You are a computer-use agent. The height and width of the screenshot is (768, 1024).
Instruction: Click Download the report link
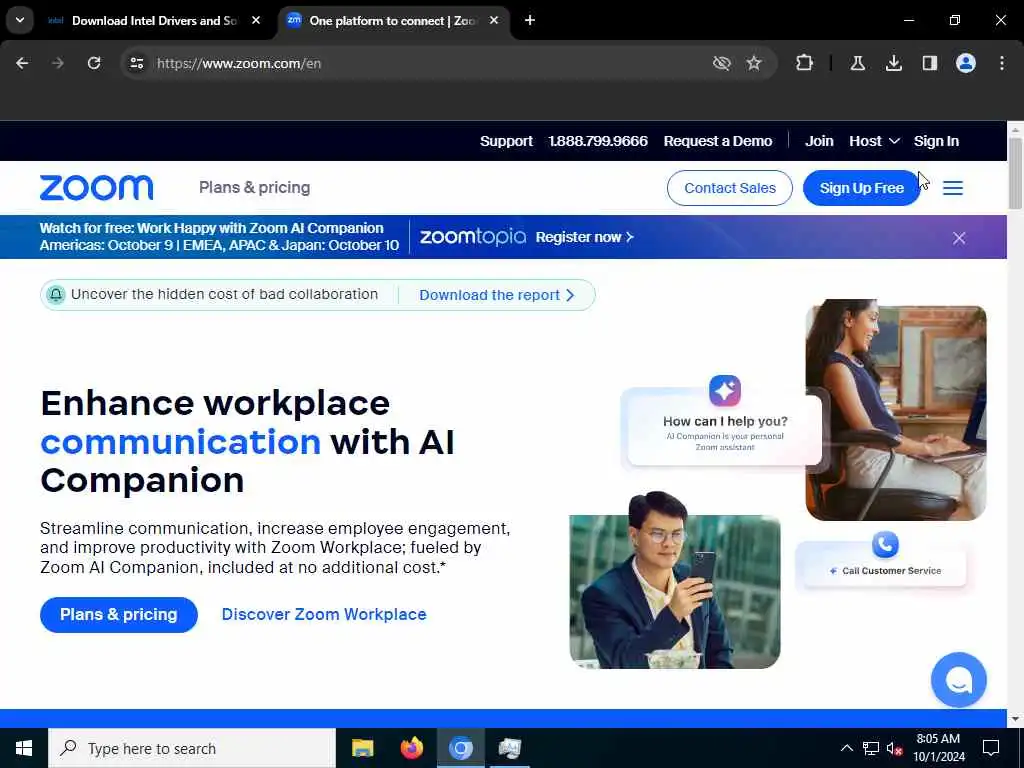[x=496, y=295]
